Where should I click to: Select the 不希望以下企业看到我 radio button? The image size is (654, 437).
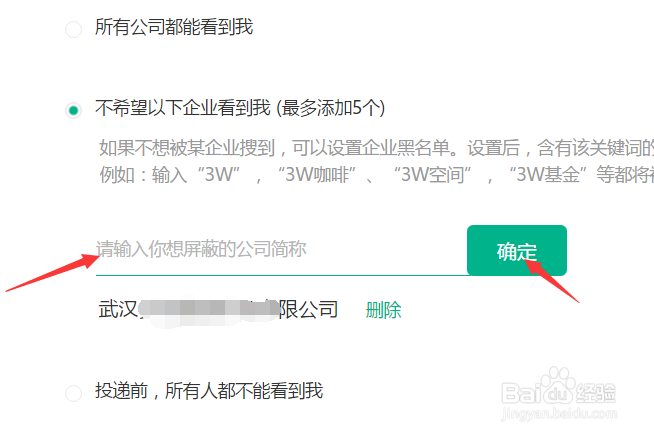pos(73,110)
